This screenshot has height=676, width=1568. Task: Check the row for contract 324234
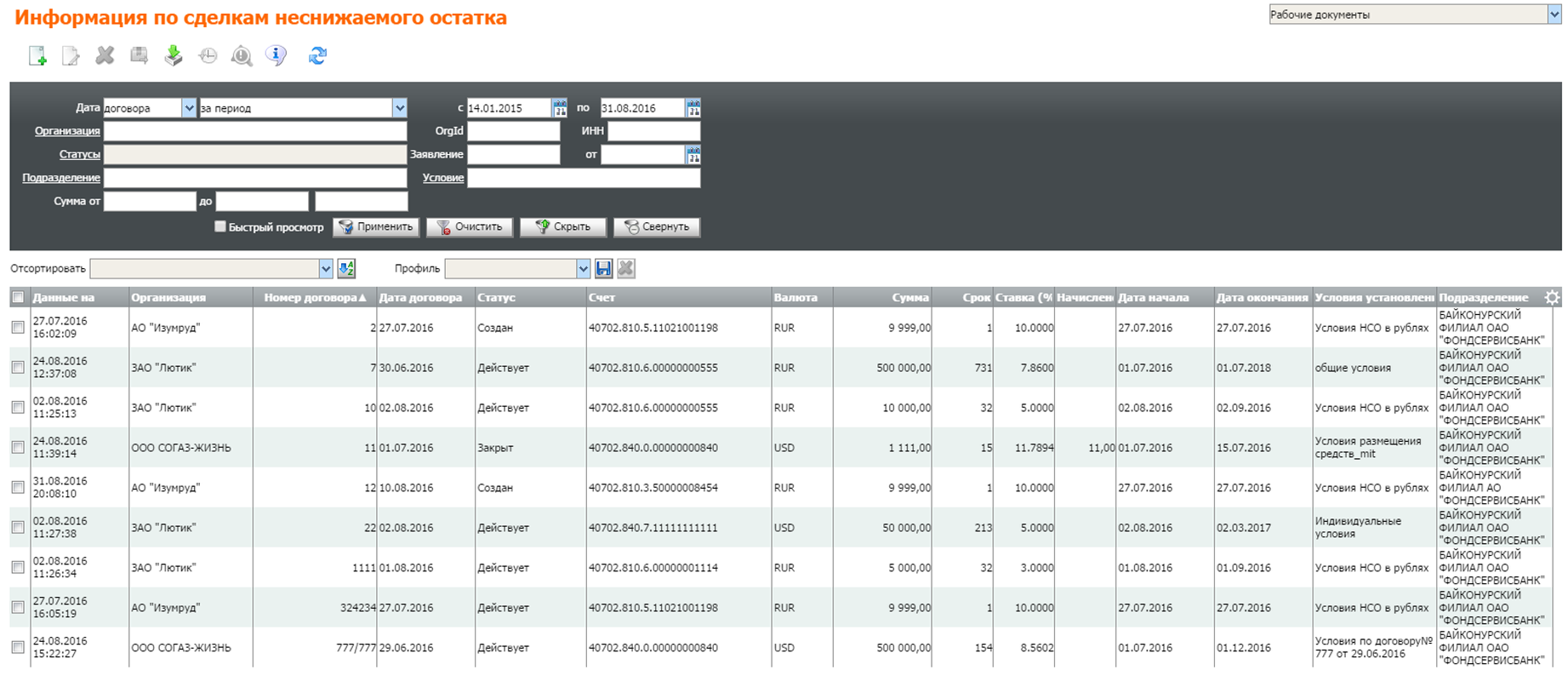coord(18,608)
